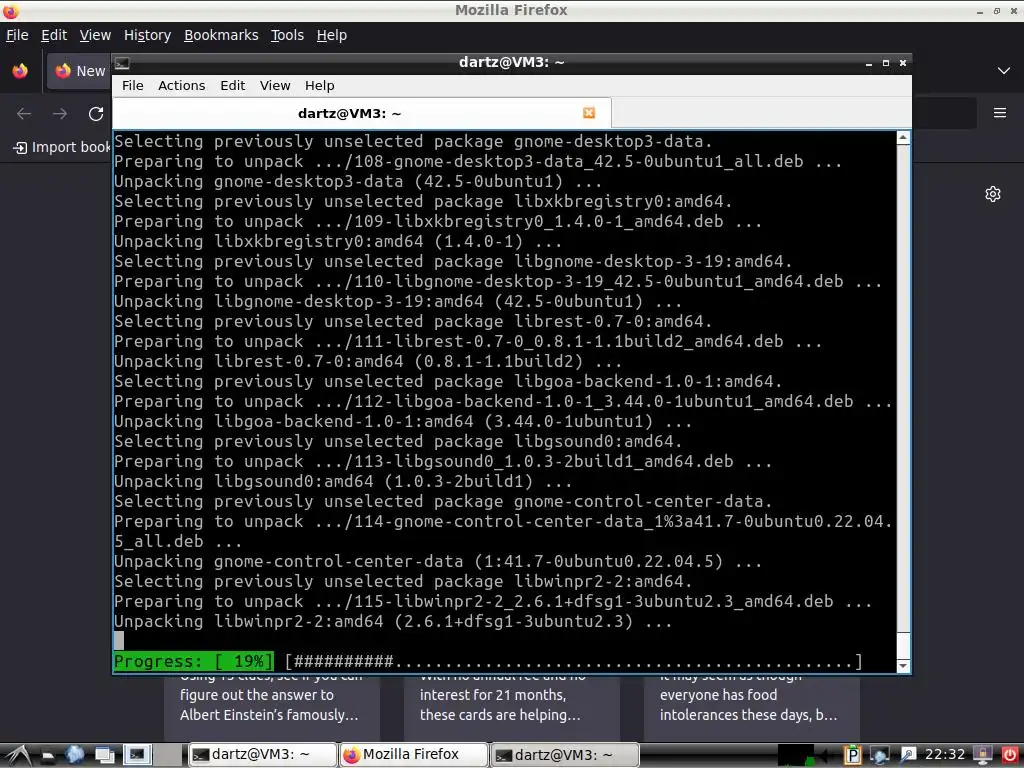Screen dimensions: 1024x768
Task: Open Firefox History menu
Action: tap(148, 35)
